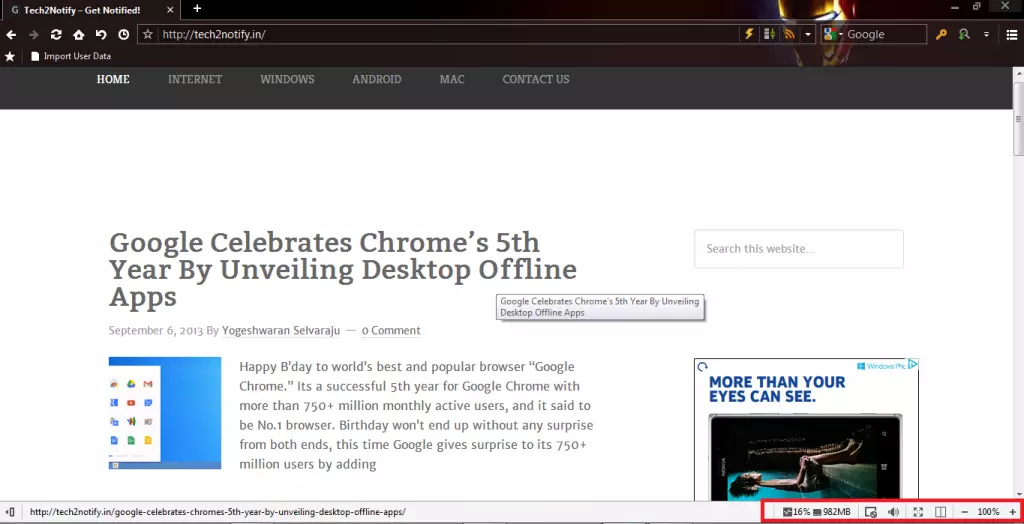Enter full screen mode from status bar
Image resolution: width=1024 pixels, height=524 pixels.
[x=918, y=512]
